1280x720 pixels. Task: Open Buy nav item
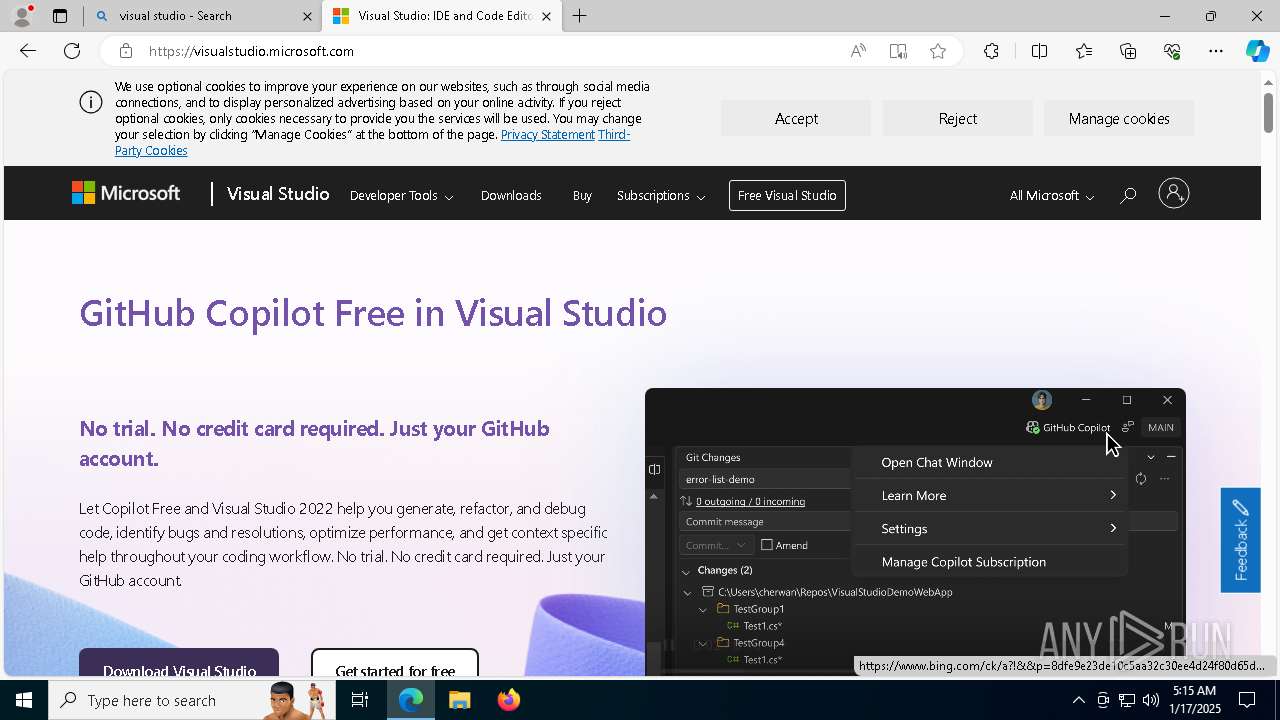pyautogui.click(x=582, y=196)
